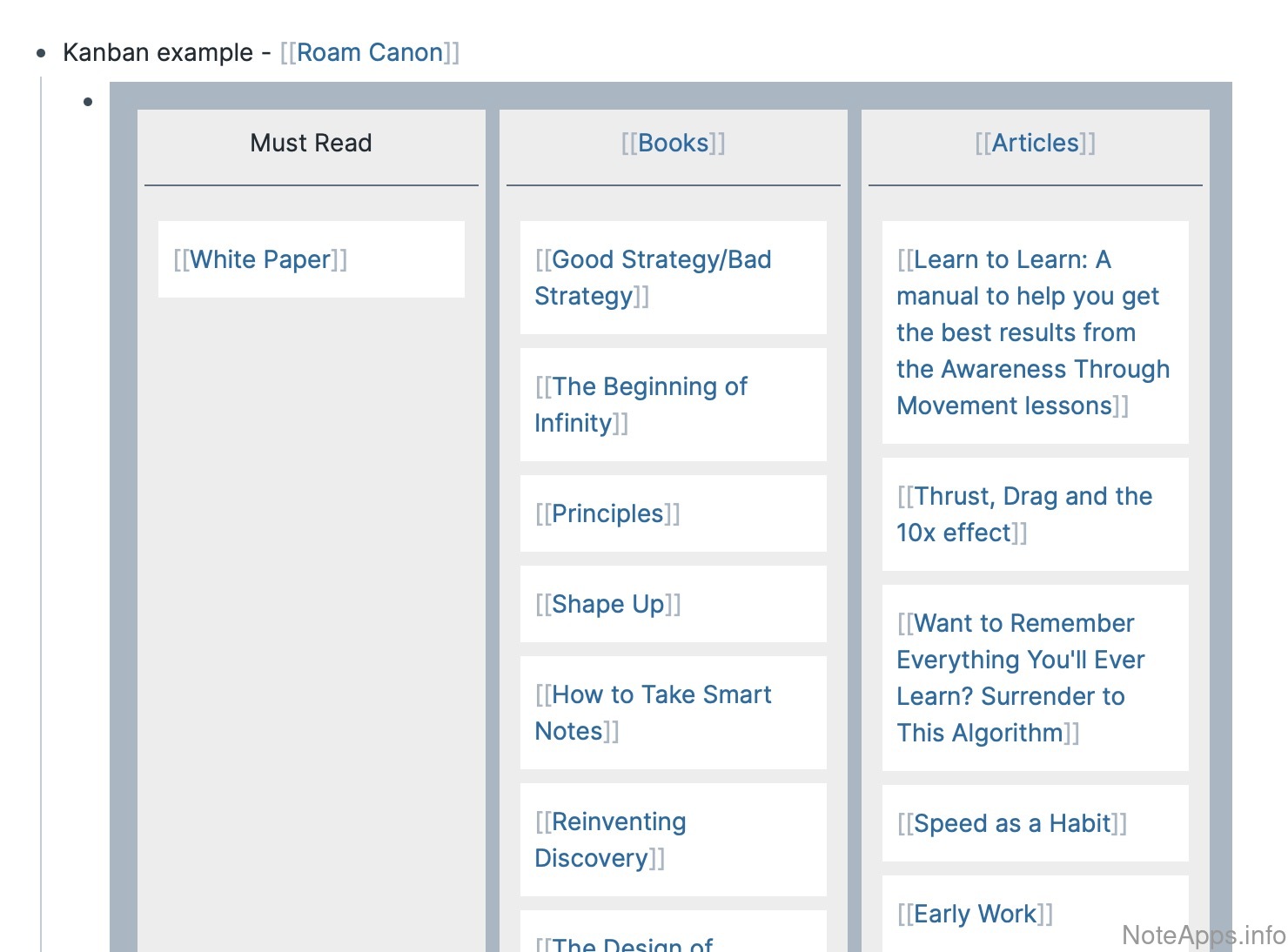Open How to Take Smart Notes card
1288x952 pixels.
pos(653,713)
